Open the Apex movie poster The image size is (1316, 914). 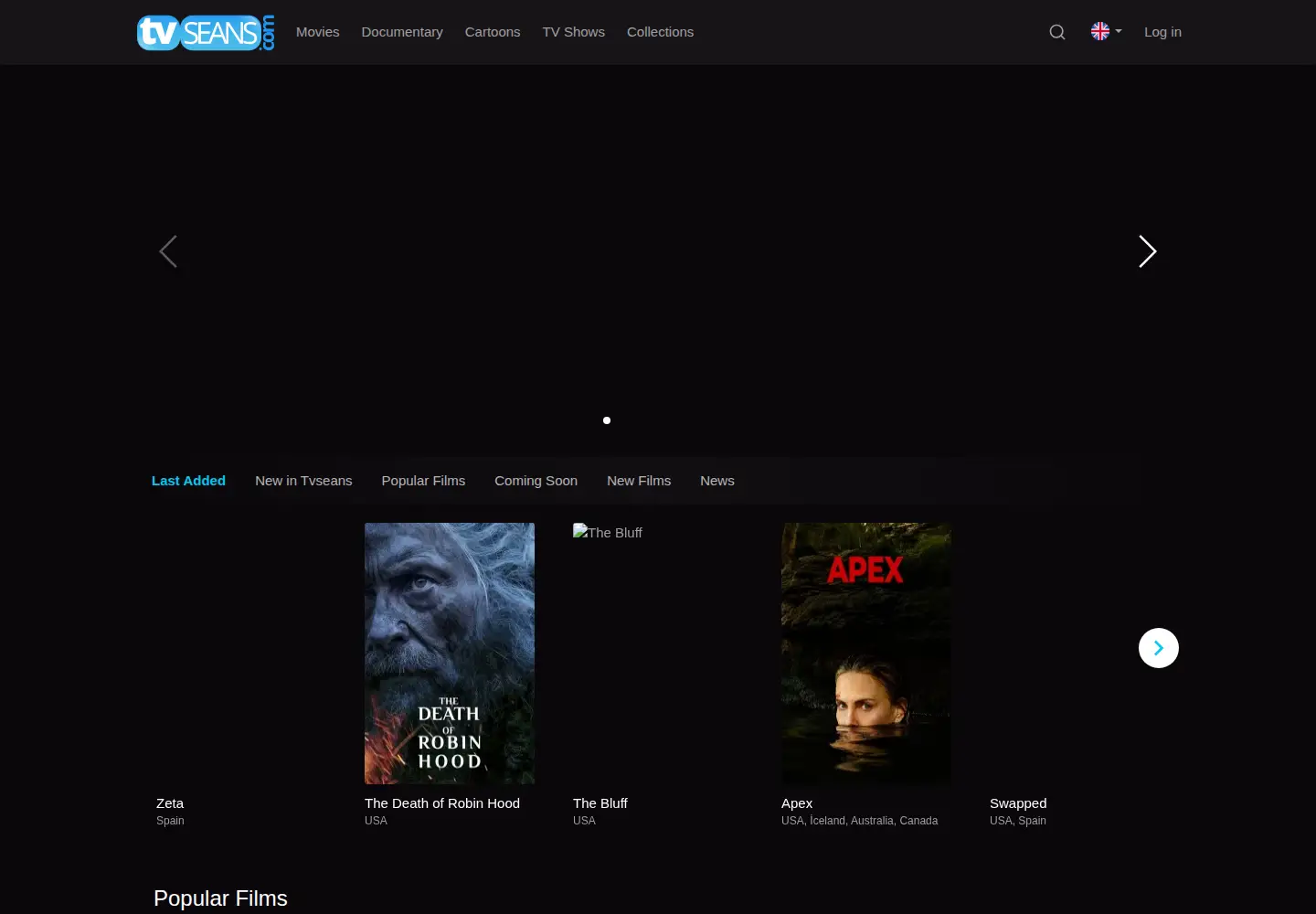pyautogui.click(x=866, y=654)
